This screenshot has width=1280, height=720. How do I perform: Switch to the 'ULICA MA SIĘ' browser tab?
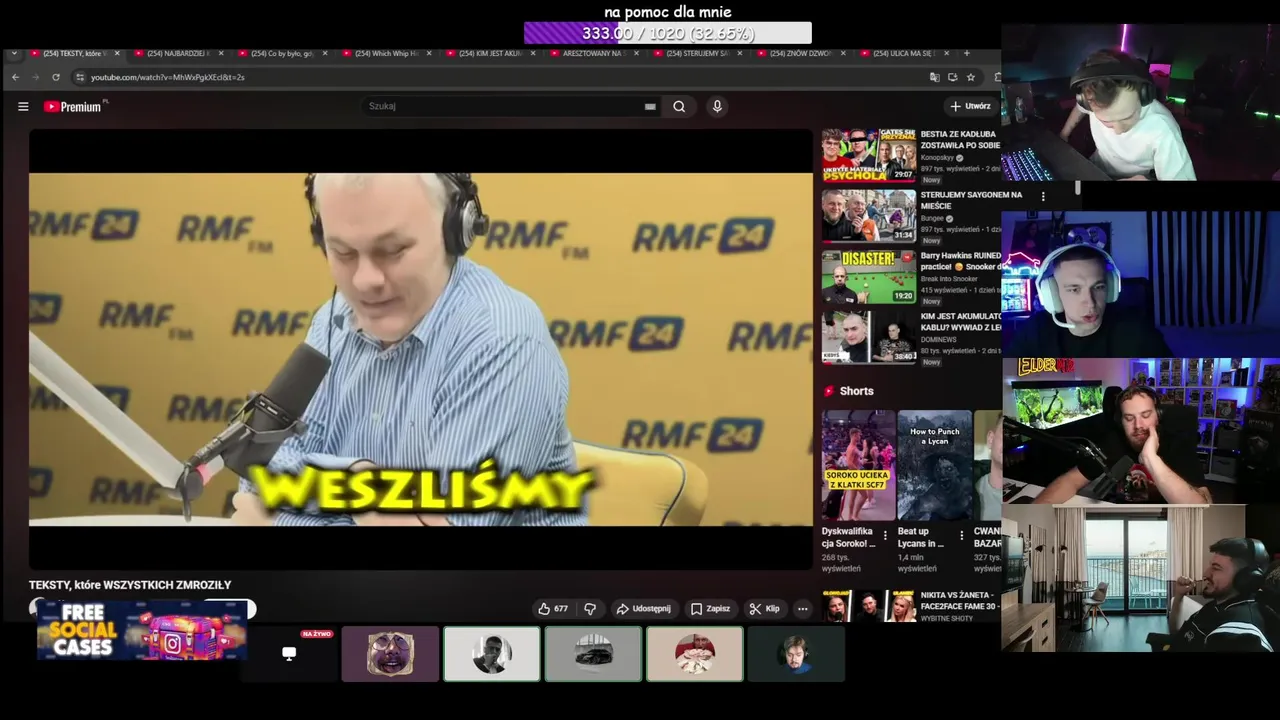pos(902,53)
